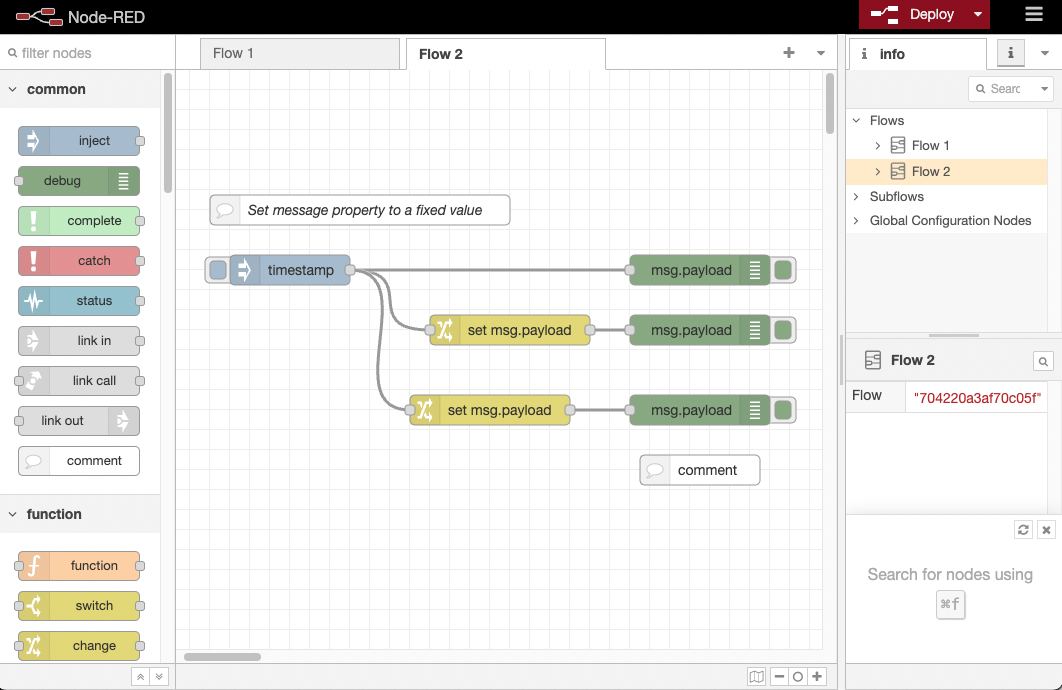Zoom in on the canvas

pos(817,677)
